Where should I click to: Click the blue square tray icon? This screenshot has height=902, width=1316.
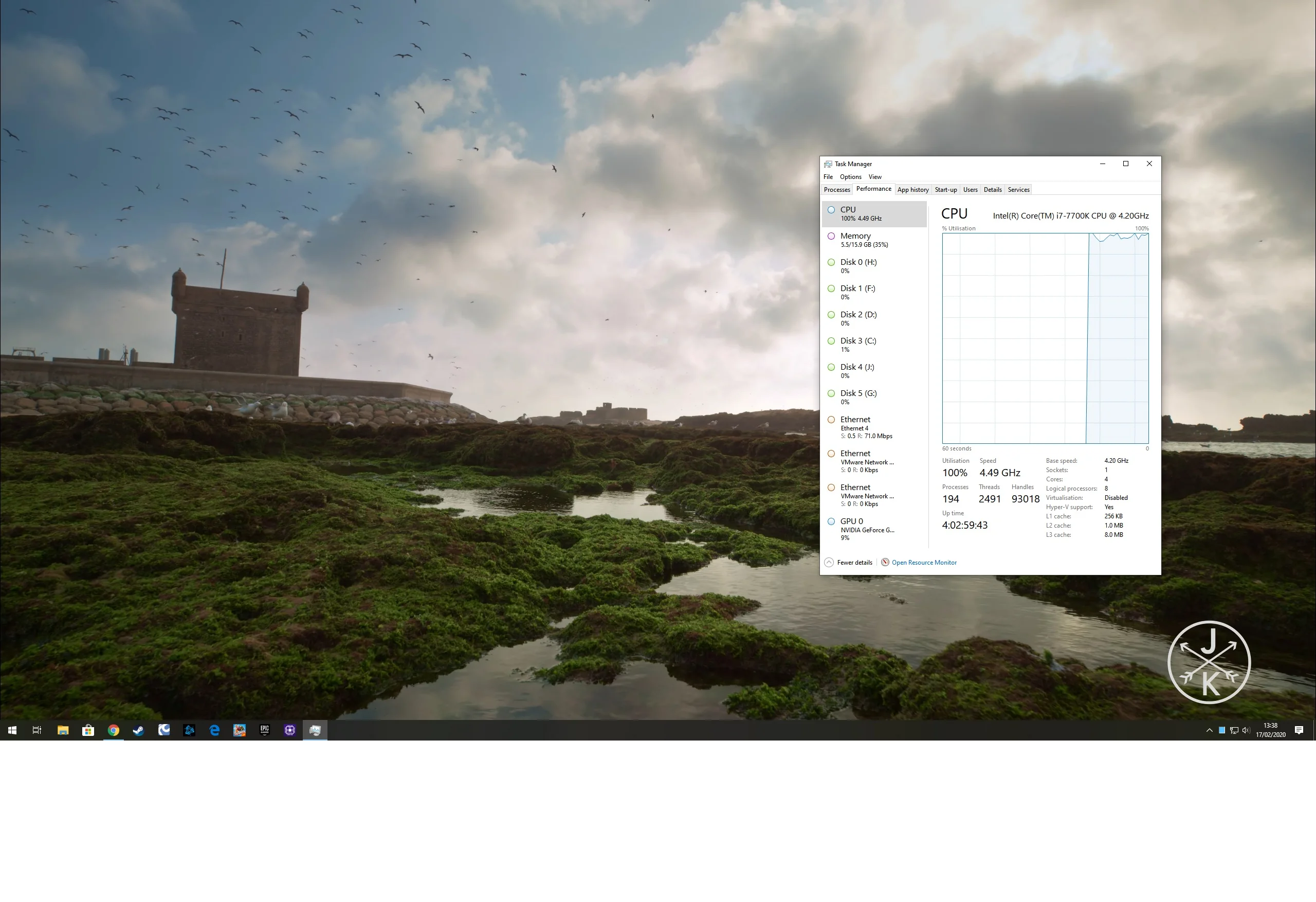coord(1222,730)
